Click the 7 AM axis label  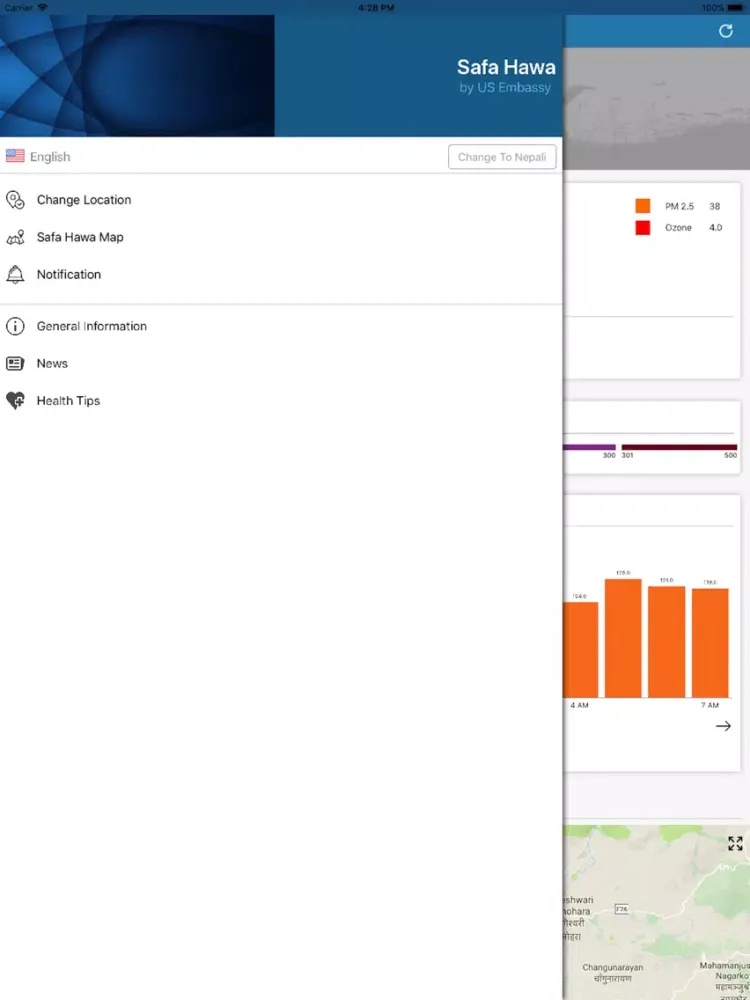(x=710, y=705)
